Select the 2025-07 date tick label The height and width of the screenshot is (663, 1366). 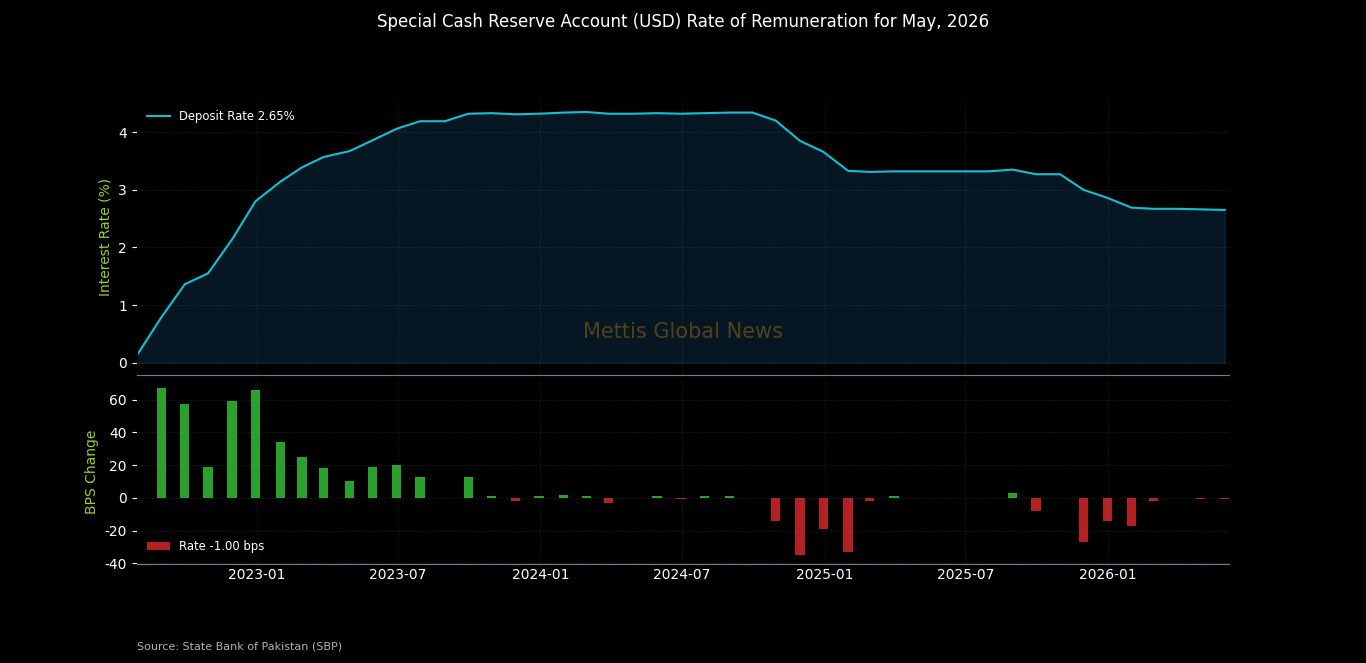point(965,575)
